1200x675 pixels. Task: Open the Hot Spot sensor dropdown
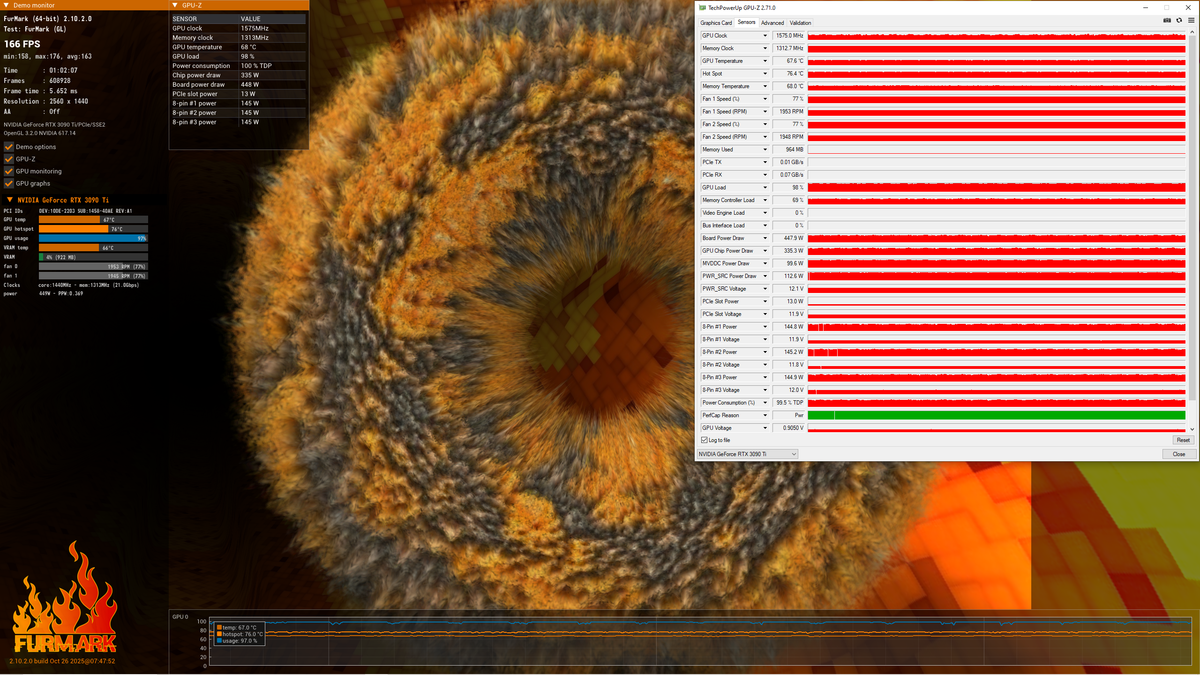(765, 74)
